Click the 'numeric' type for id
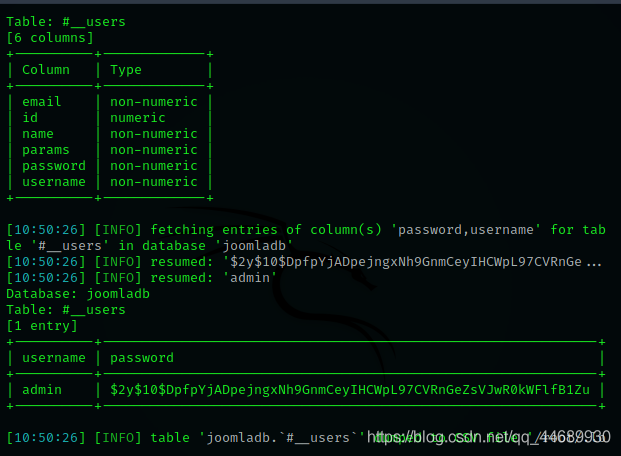Screen dimensions: 621x456 [x=138, y=118]
